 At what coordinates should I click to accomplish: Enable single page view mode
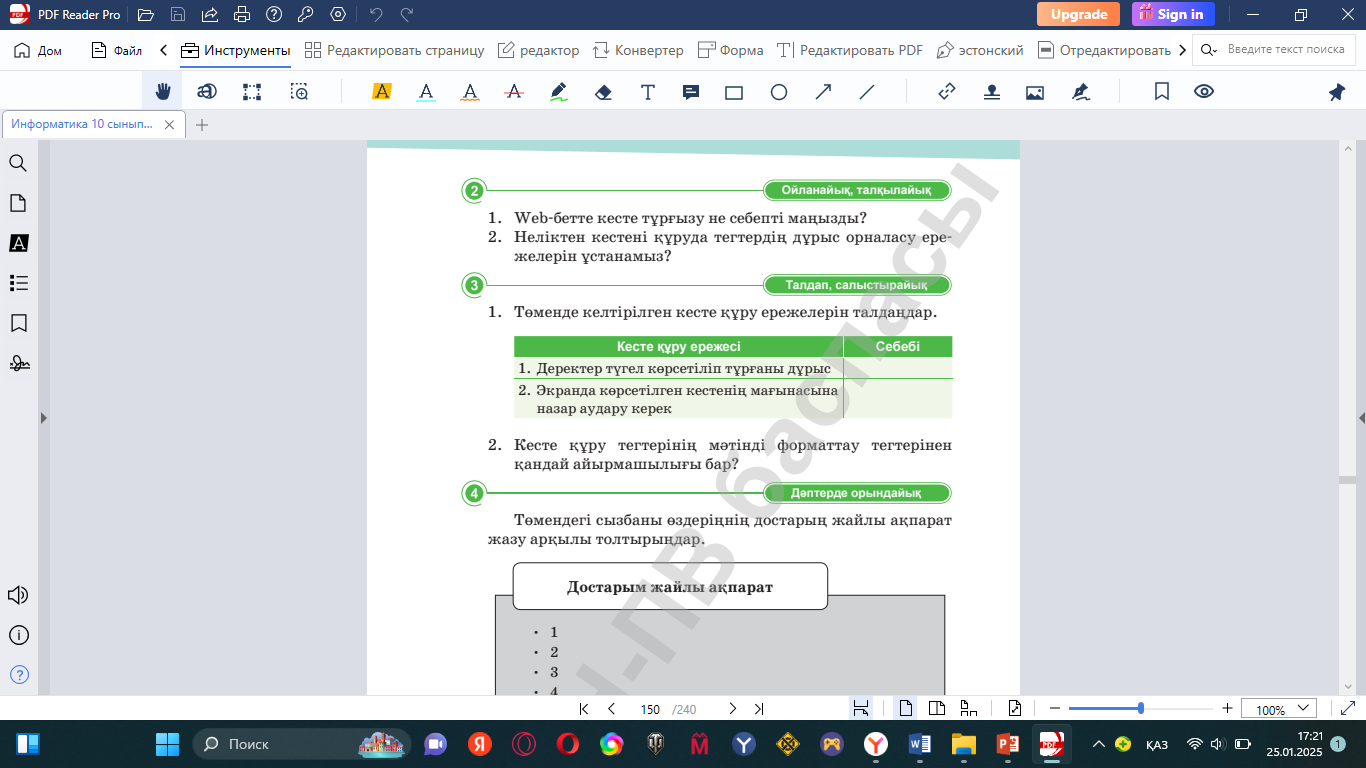coord(906,709)
